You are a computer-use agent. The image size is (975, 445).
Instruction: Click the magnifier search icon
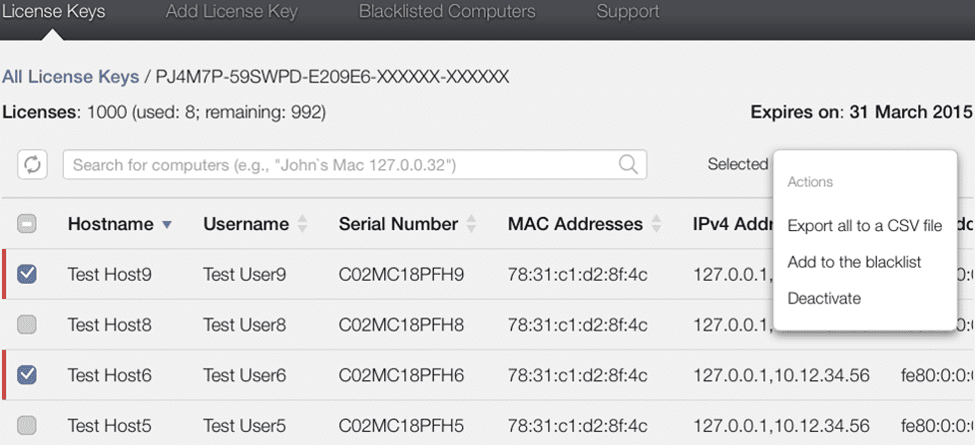(628, 164)
